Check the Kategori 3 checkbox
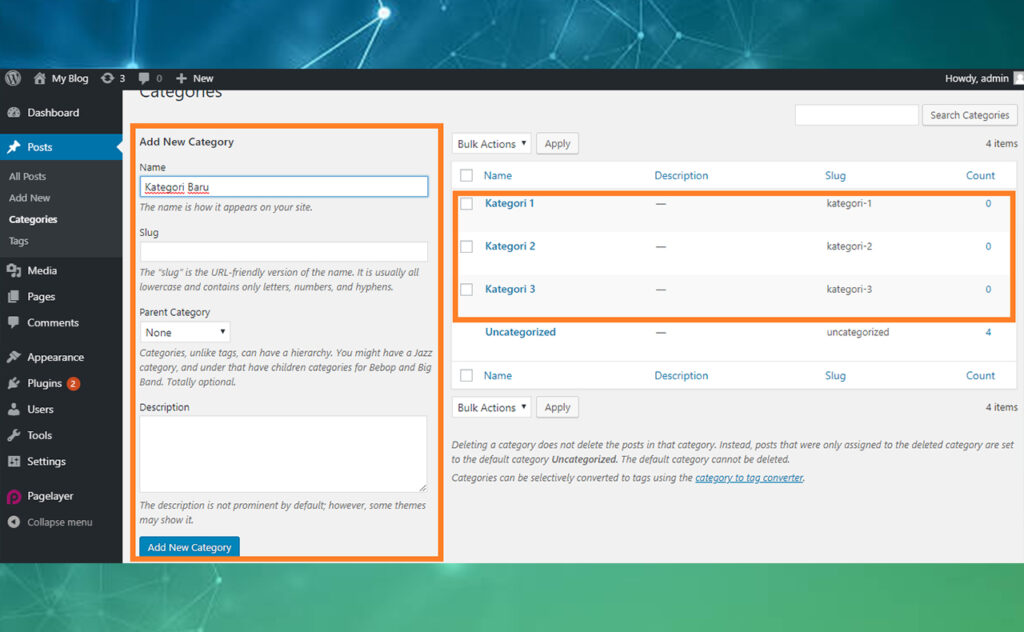 pos(466,289)
